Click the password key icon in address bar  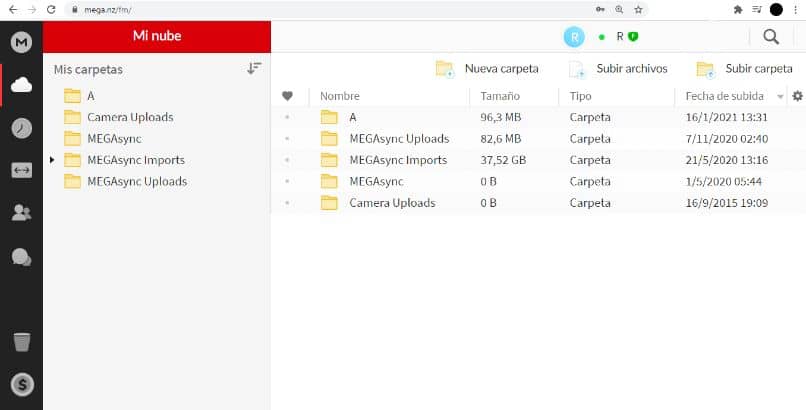600,10
